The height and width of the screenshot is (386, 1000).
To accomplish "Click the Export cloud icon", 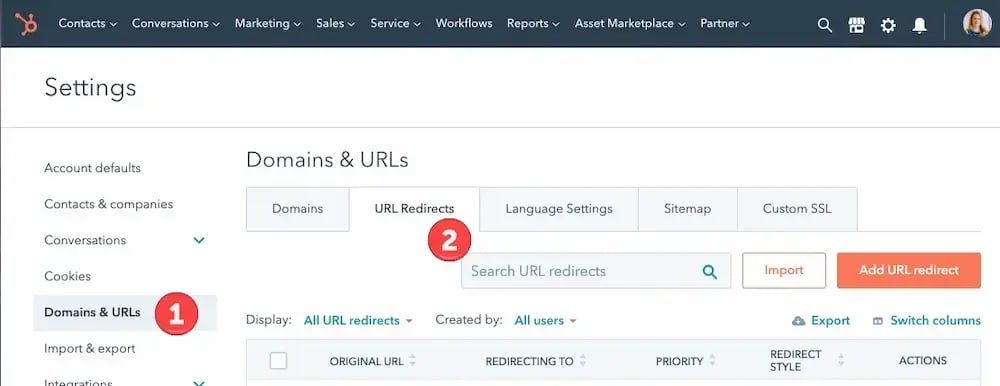I will tap(798, 321).
